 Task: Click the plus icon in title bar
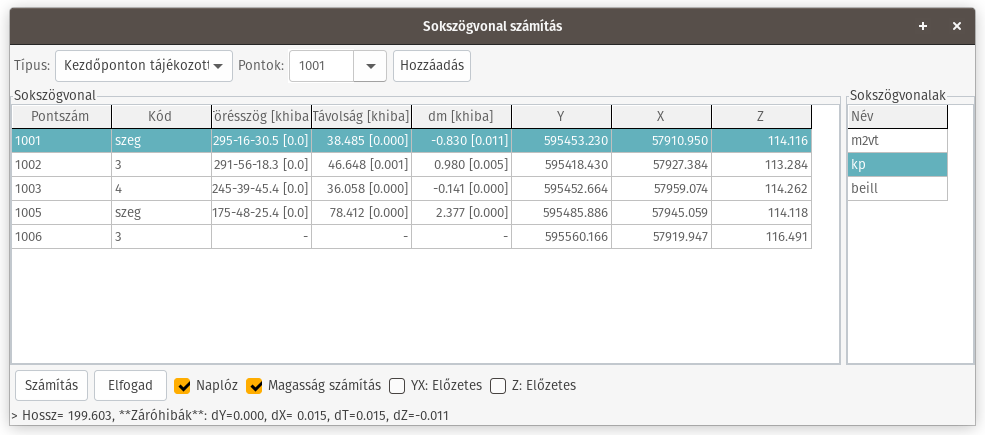click(923, 26)
